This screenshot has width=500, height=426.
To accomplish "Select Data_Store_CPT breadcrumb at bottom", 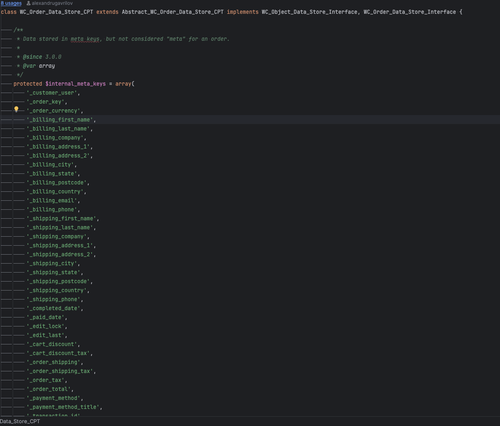I will (x=20, y=421).
